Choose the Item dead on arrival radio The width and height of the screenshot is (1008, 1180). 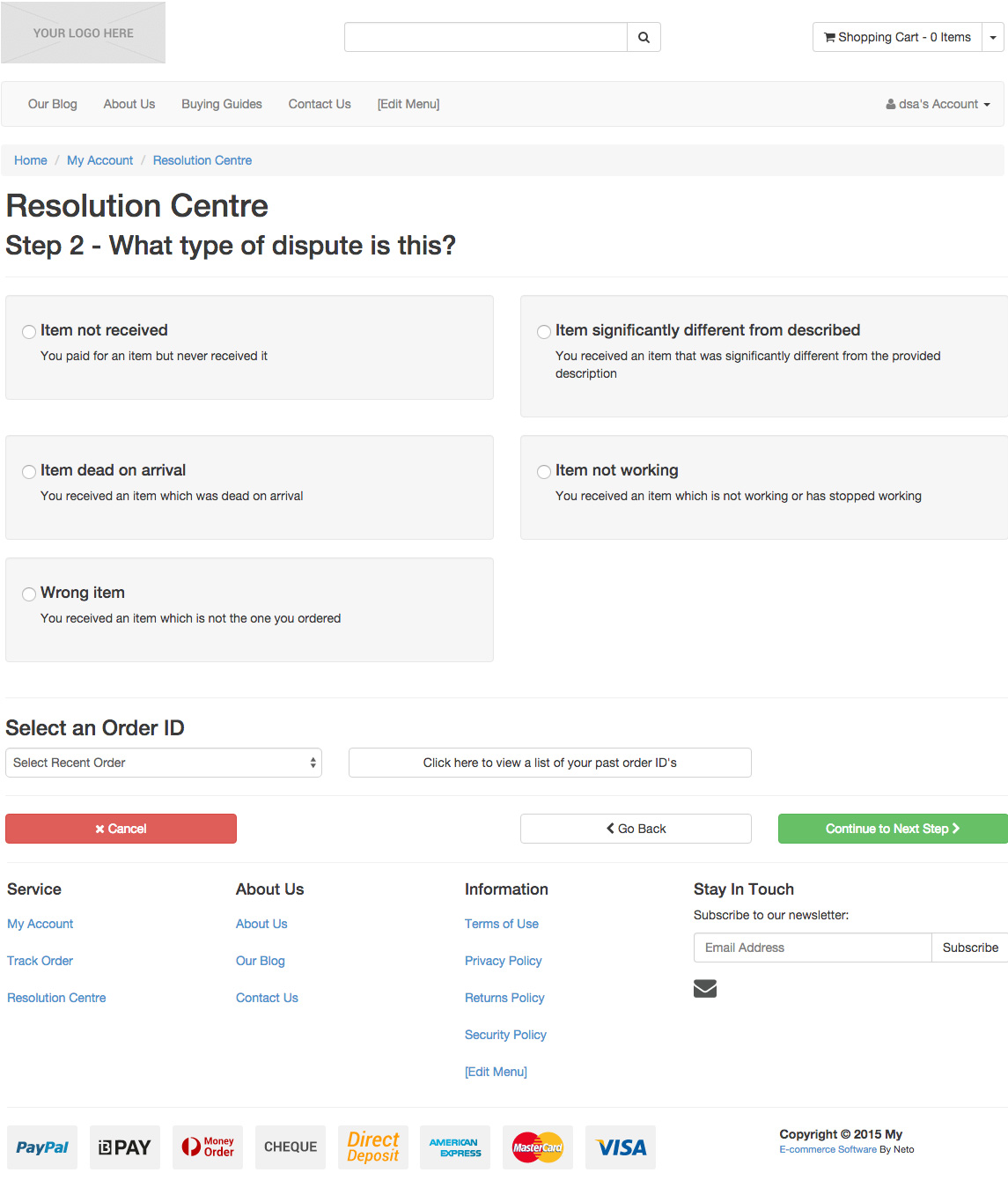[29, 472]
